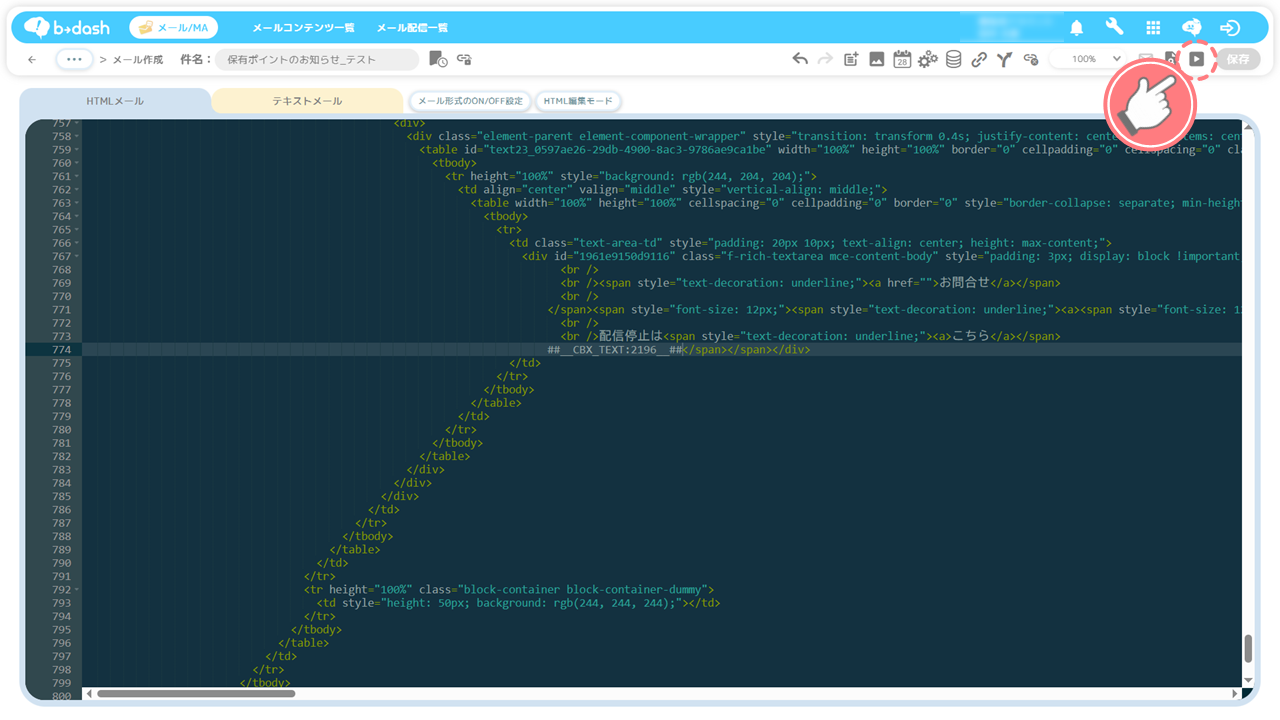Click the 保存 save button
1280x720 pixels.
pos(1238,59)
